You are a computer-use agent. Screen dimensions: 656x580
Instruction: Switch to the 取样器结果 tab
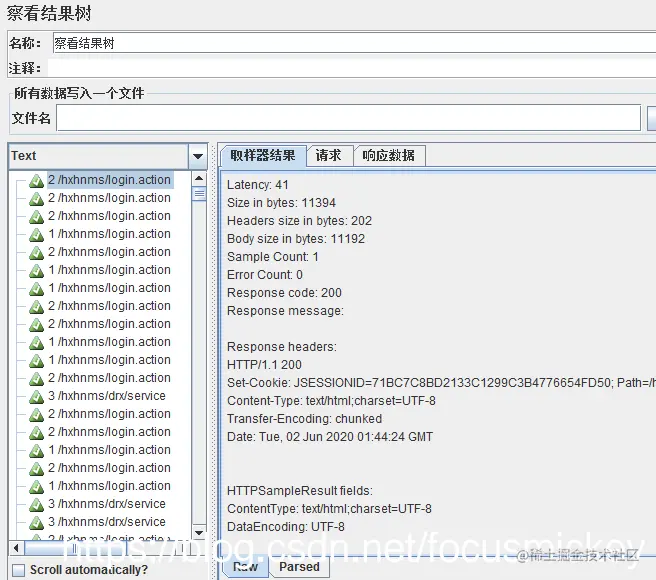coord(263,156)
